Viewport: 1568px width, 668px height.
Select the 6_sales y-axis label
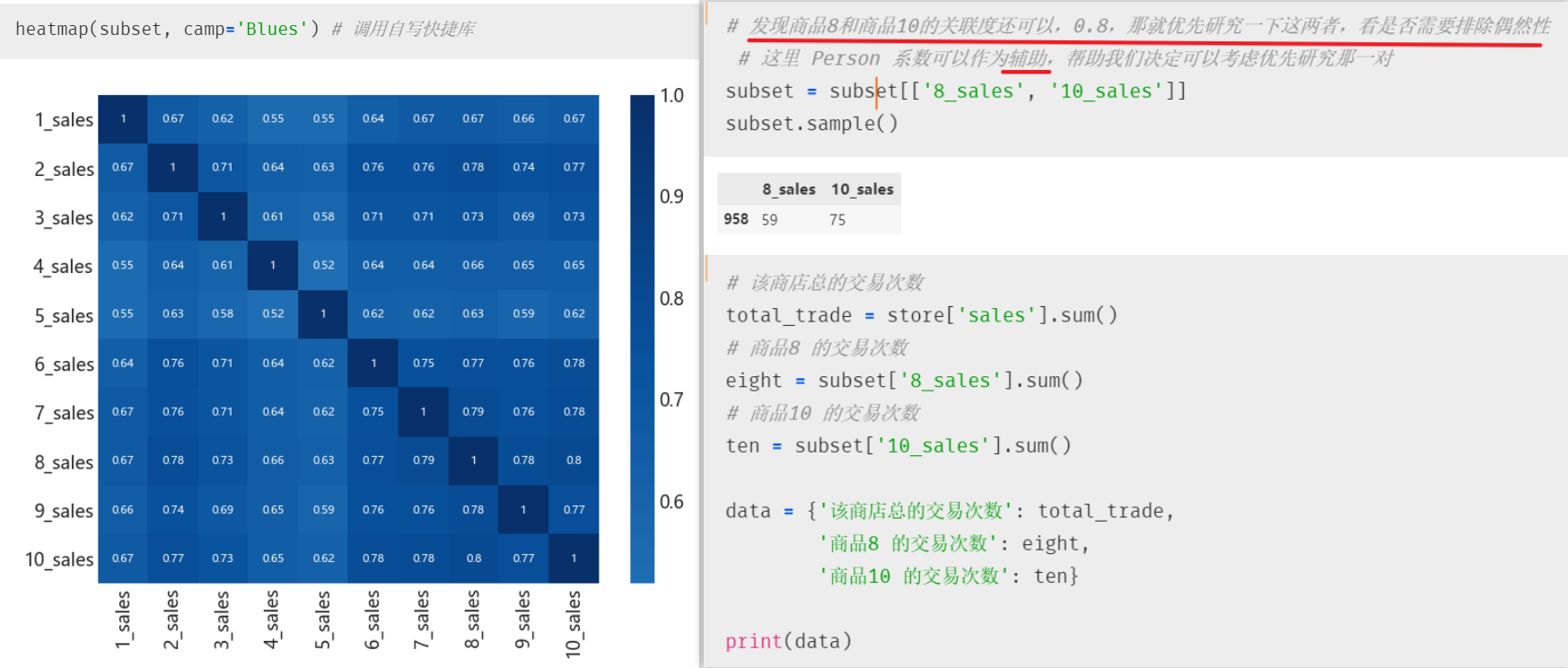(64, 364)
